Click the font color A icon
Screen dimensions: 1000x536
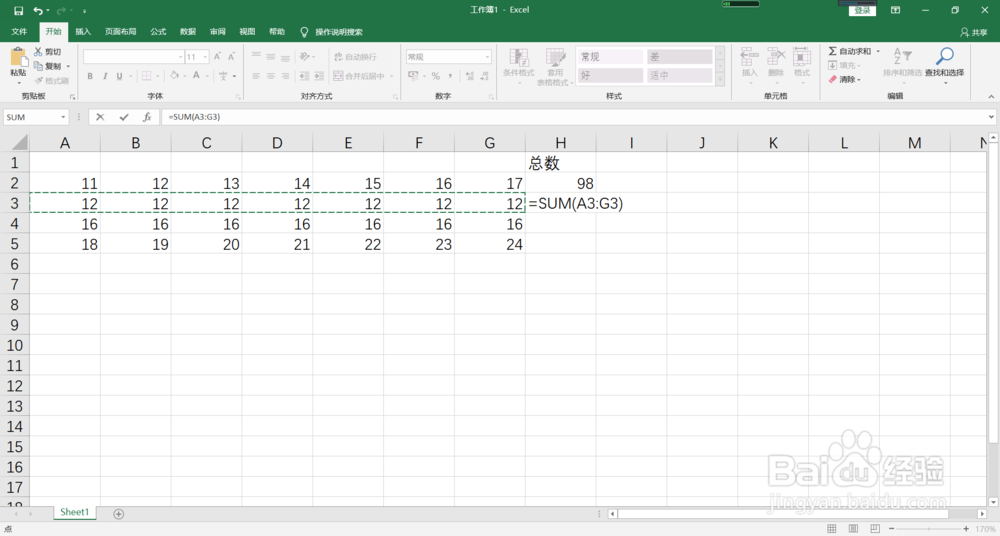196,76
